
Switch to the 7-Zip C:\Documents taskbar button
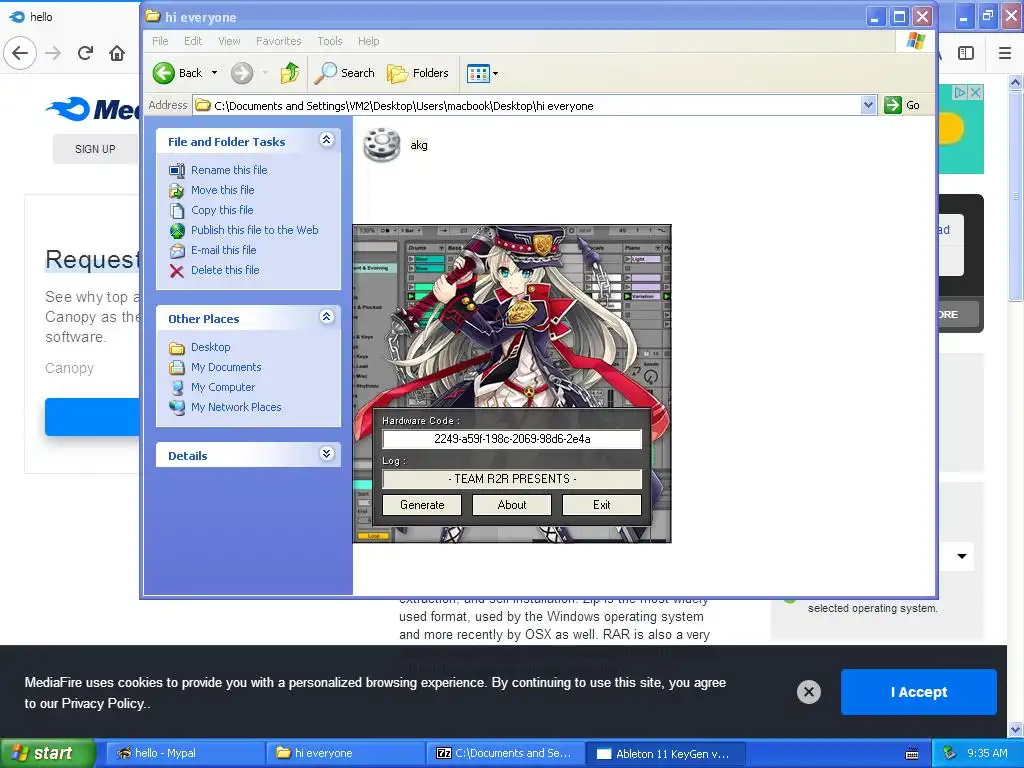[x=505, y=754]
